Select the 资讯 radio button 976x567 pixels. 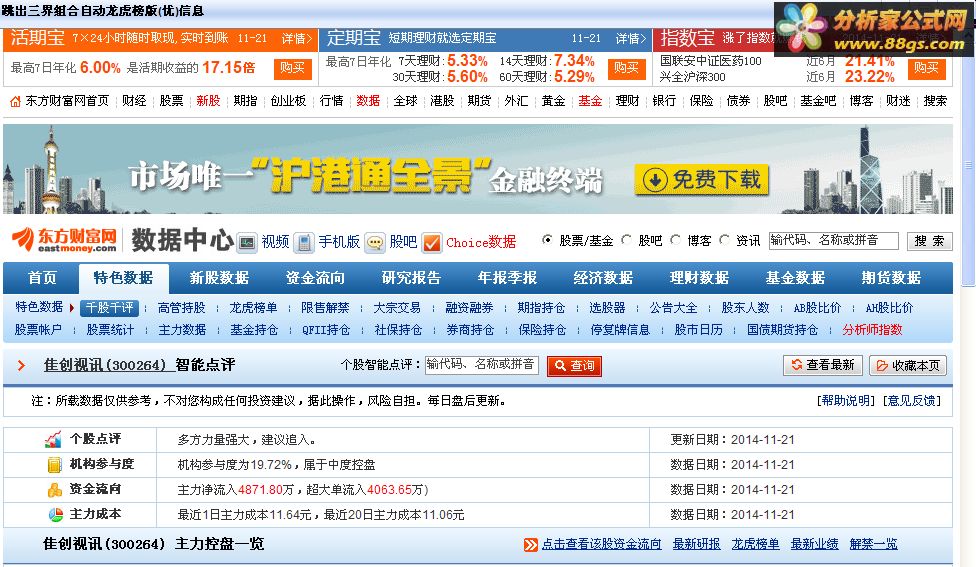point(724,240)
